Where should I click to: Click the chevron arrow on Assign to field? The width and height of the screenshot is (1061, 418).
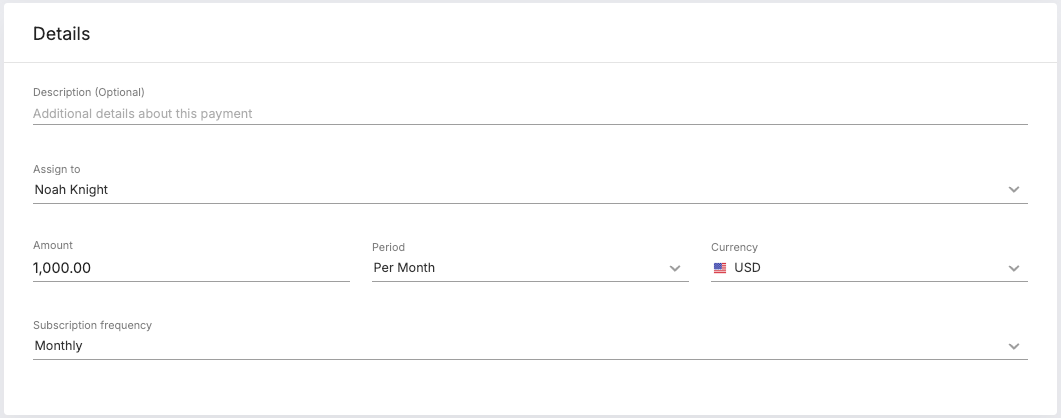pos(1014,189)
